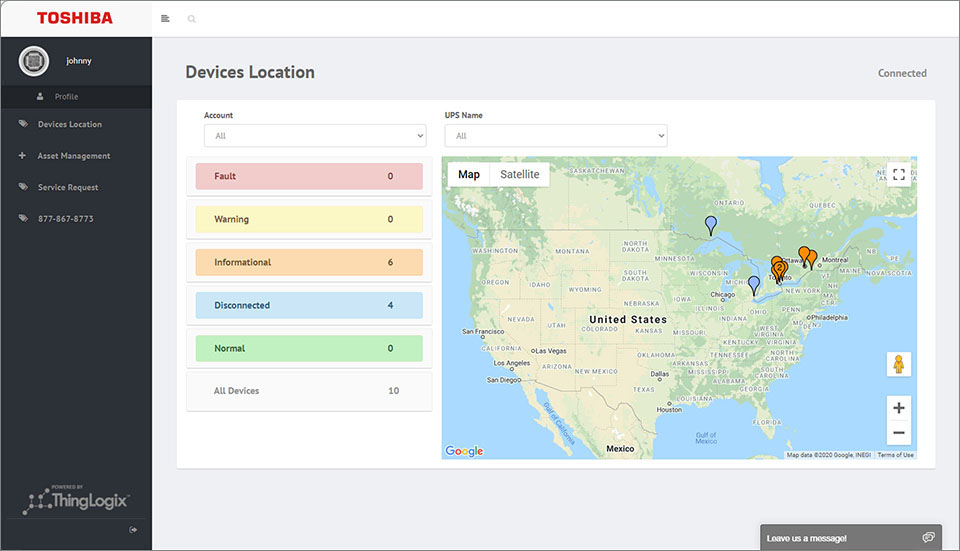Select the Informational status row
Image resolution: width=960 pixels, height=551 pixels.
(309, 262)
